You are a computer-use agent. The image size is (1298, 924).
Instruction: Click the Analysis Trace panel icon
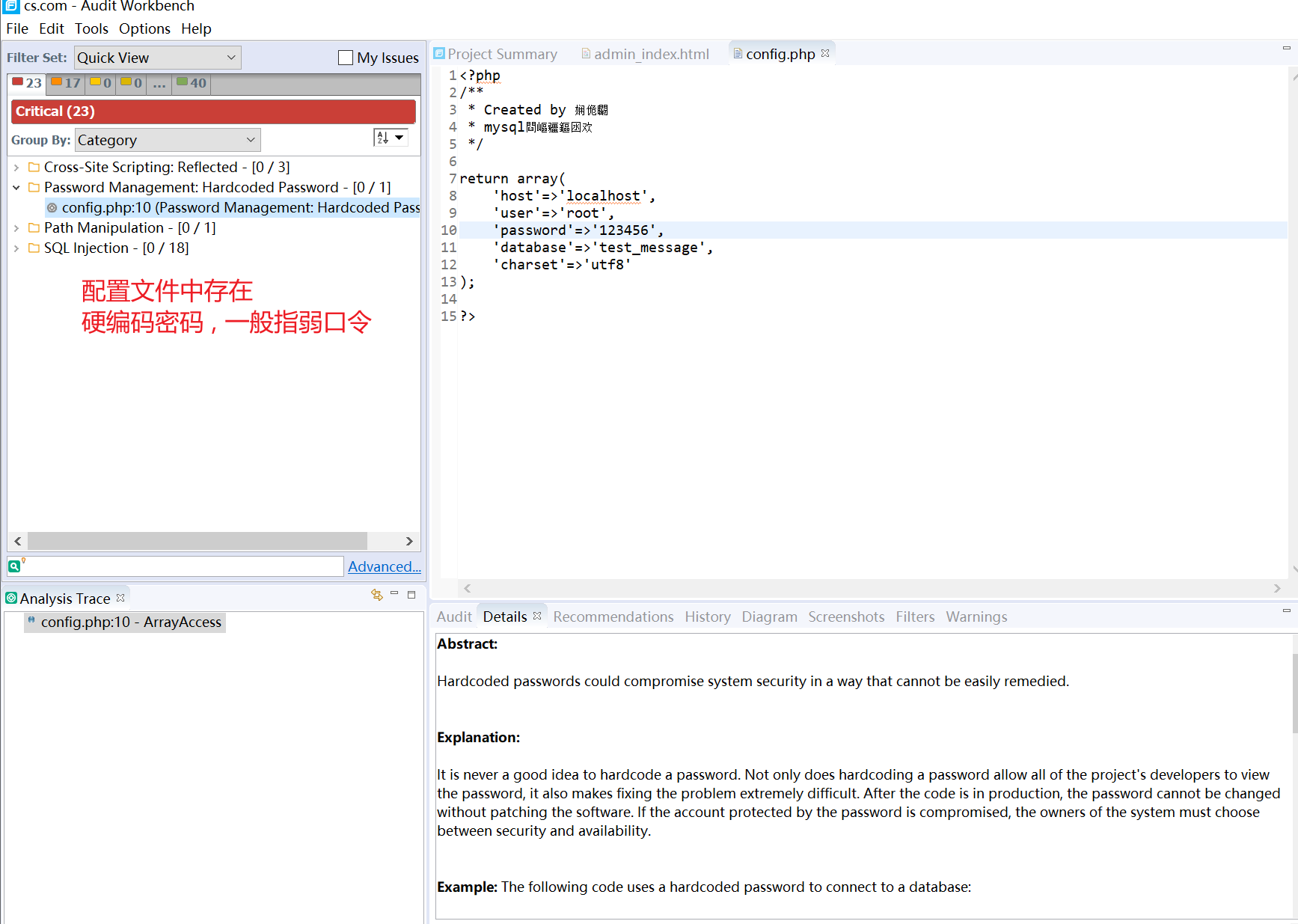11,598
